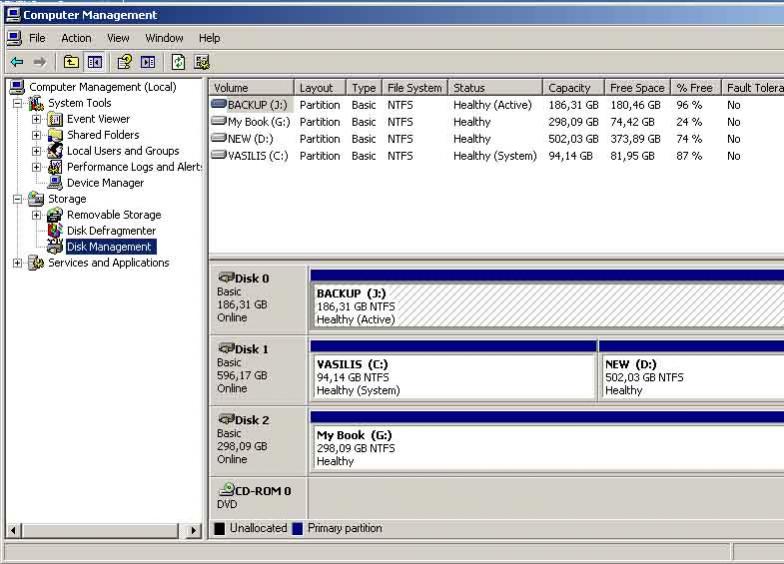
Task: Expand Services and Applications node
Action: [x=18, y=263]
